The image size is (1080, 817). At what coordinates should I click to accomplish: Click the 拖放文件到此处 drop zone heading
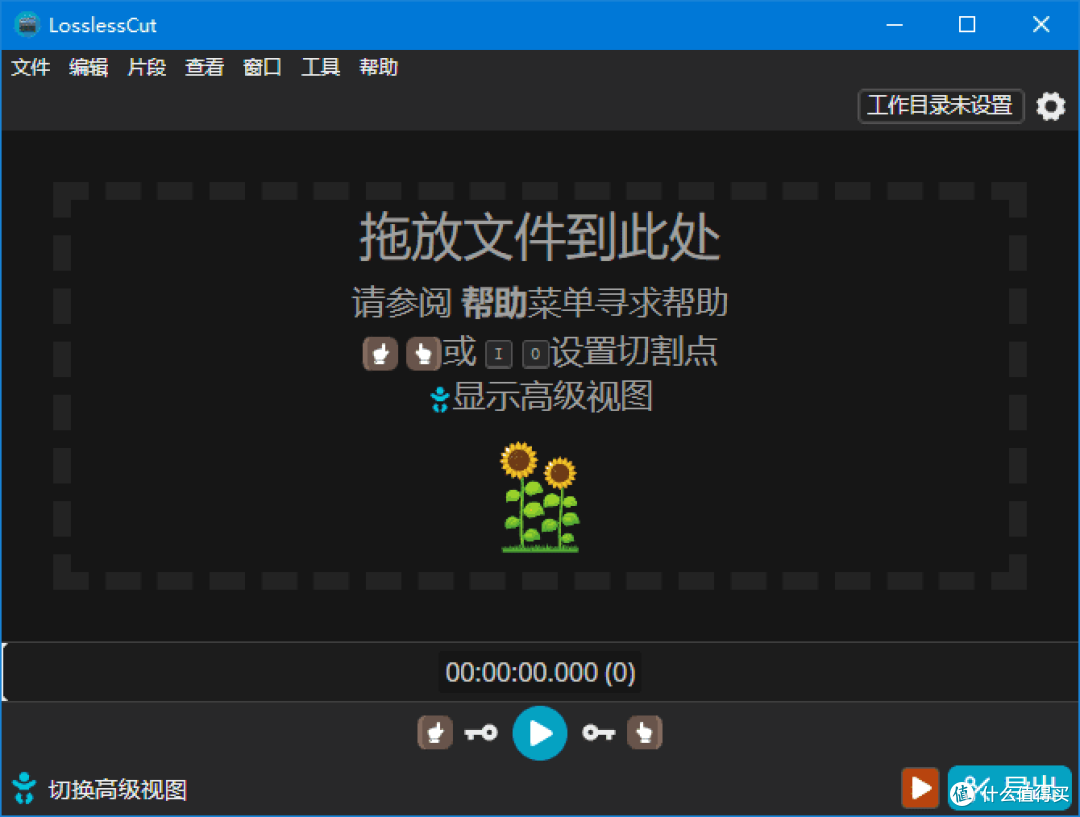click(540, 236)
